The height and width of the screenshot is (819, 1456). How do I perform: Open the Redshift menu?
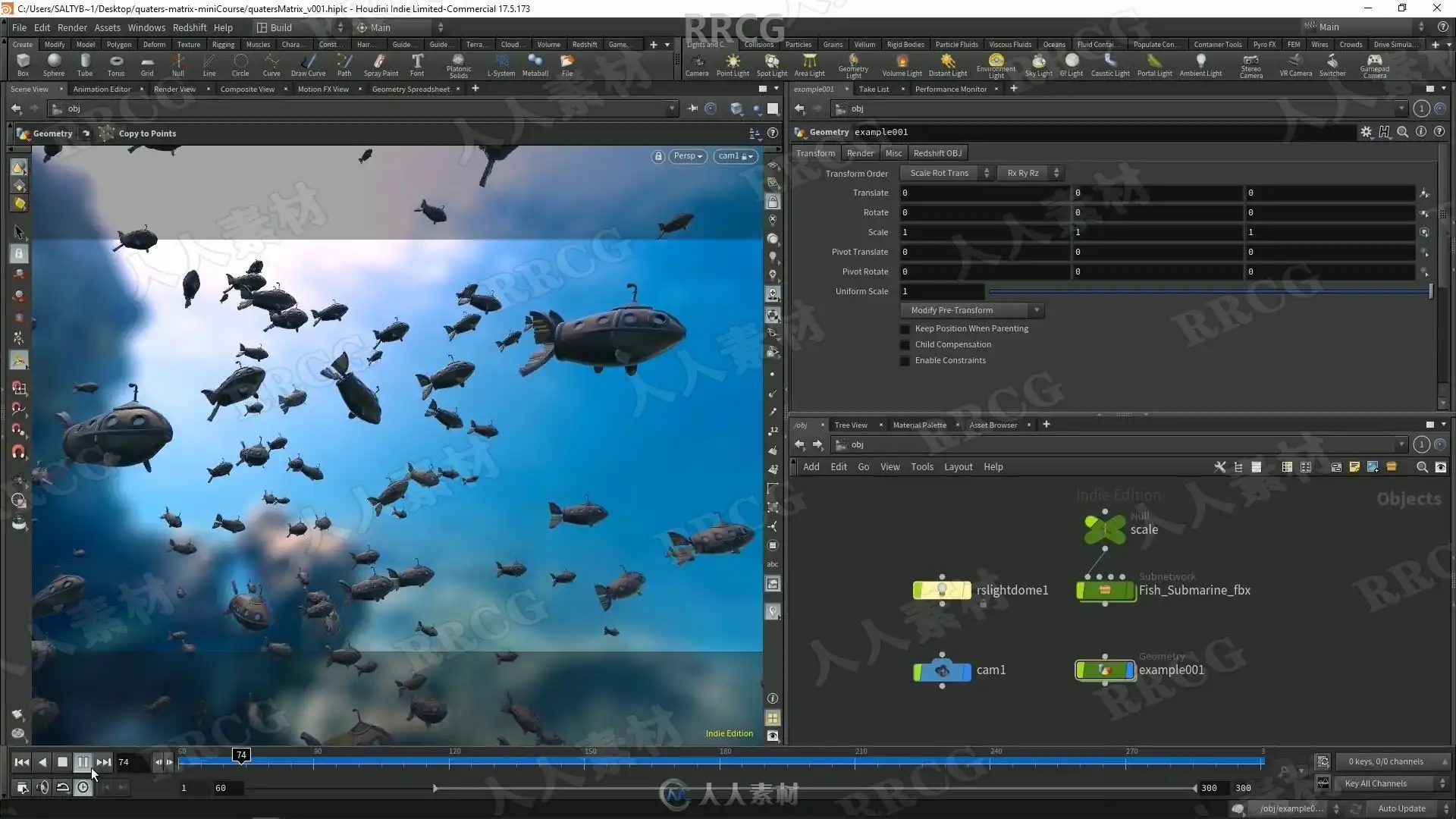pos(189,27)
